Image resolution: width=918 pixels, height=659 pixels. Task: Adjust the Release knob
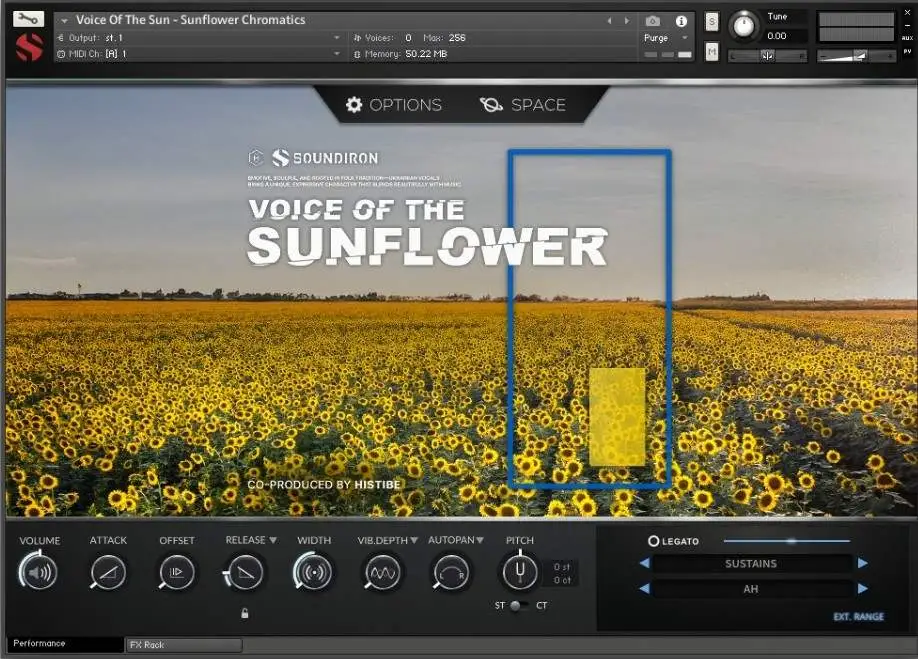(245, 572)
